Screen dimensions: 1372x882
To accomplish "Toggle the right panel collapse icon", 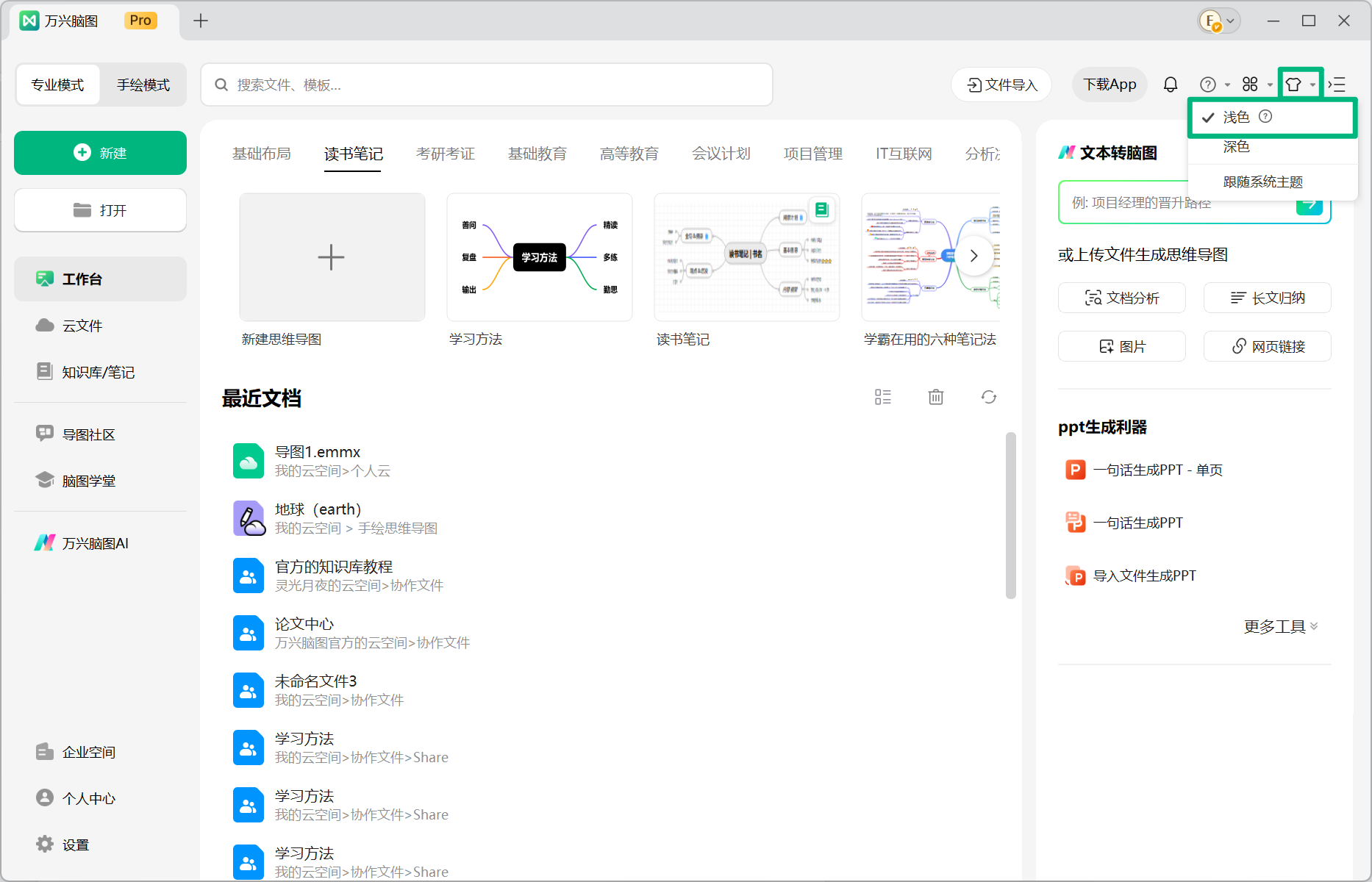I will pyautogui.click(x=1337, y=85).
